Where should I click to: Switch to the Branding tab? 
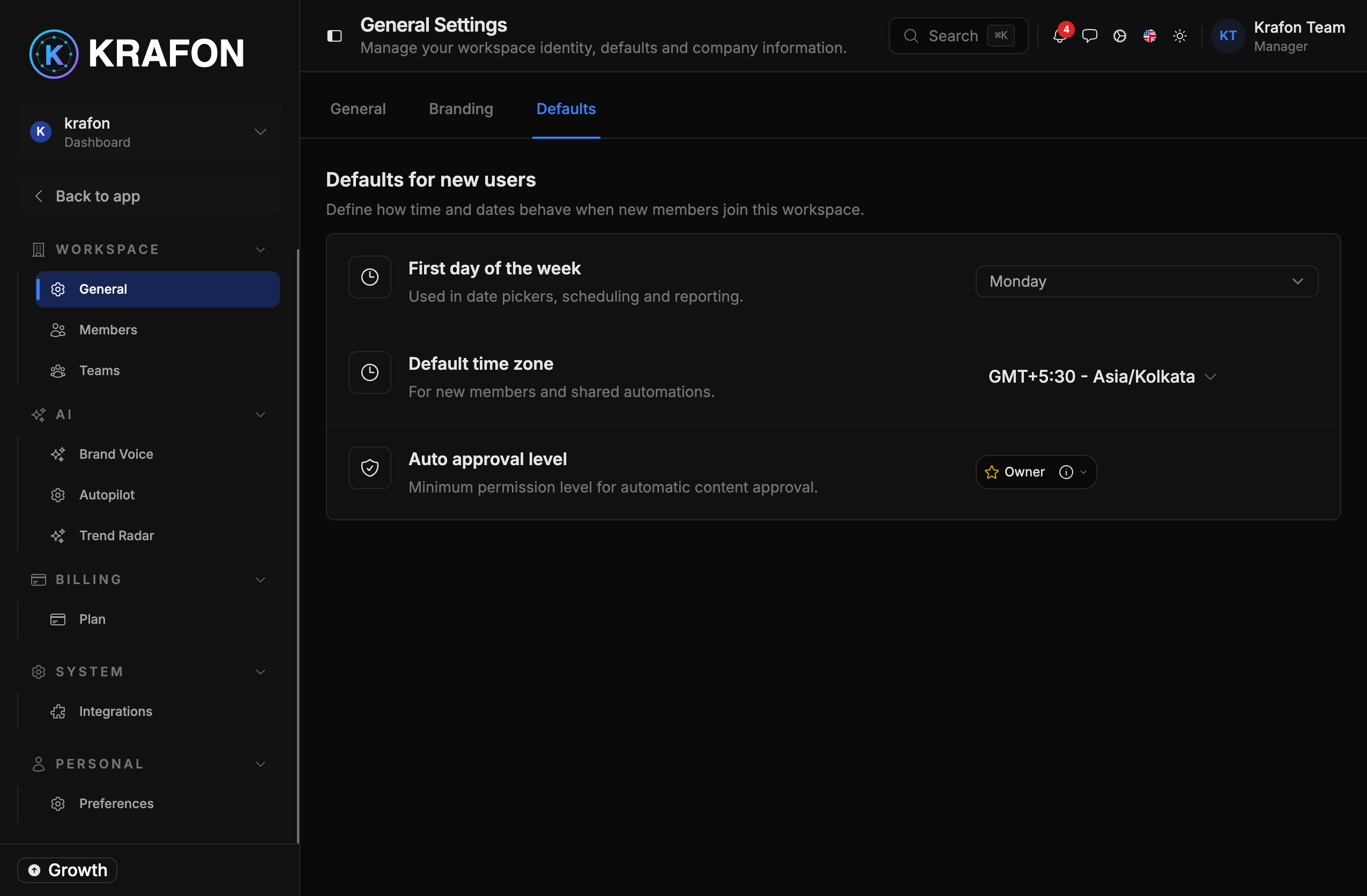[x=460, y=109]
